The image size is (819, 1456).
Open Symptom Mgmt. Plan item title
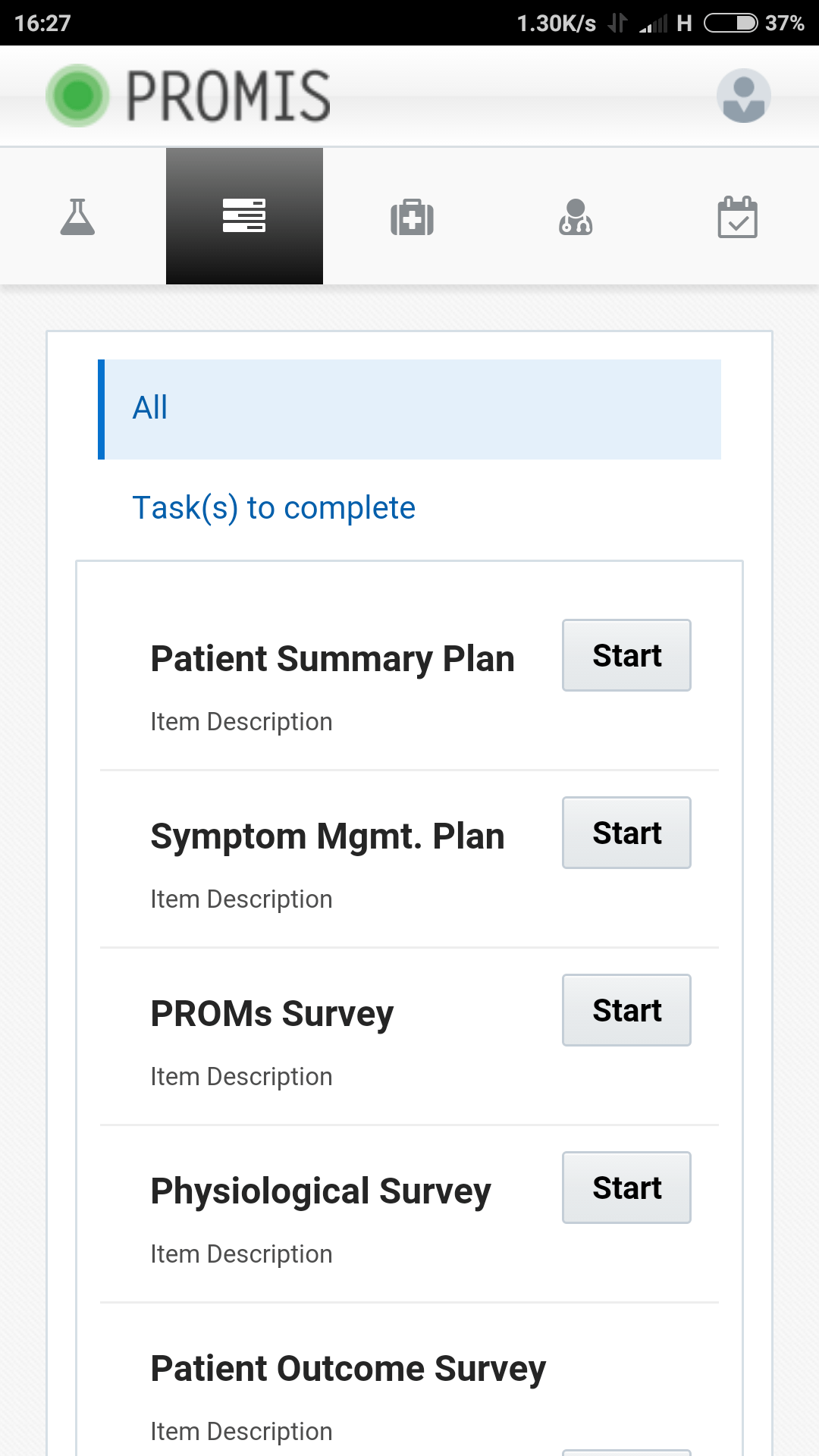tap(328, 836)
